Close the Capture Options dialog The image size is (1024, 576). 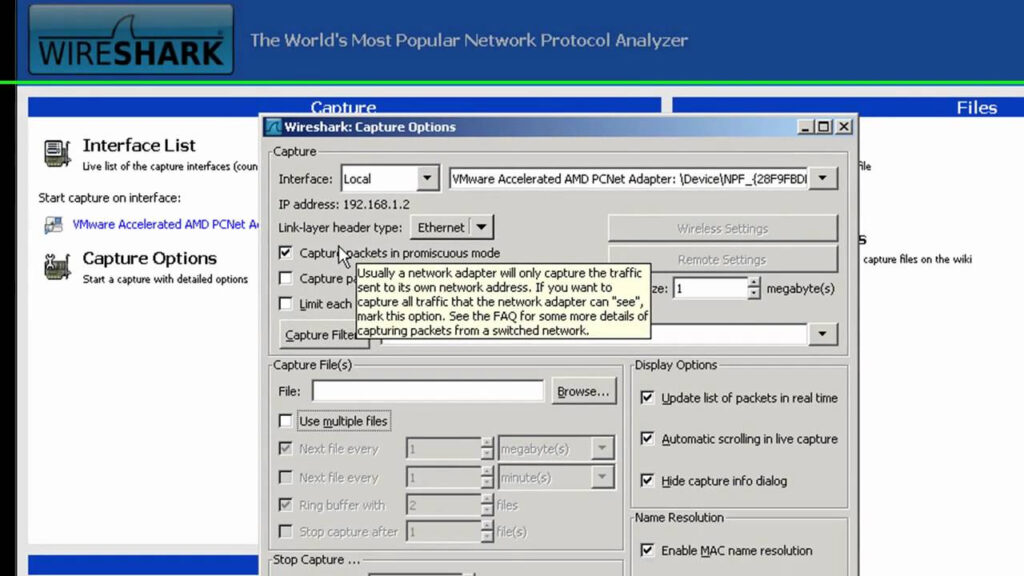click(844, 127)
